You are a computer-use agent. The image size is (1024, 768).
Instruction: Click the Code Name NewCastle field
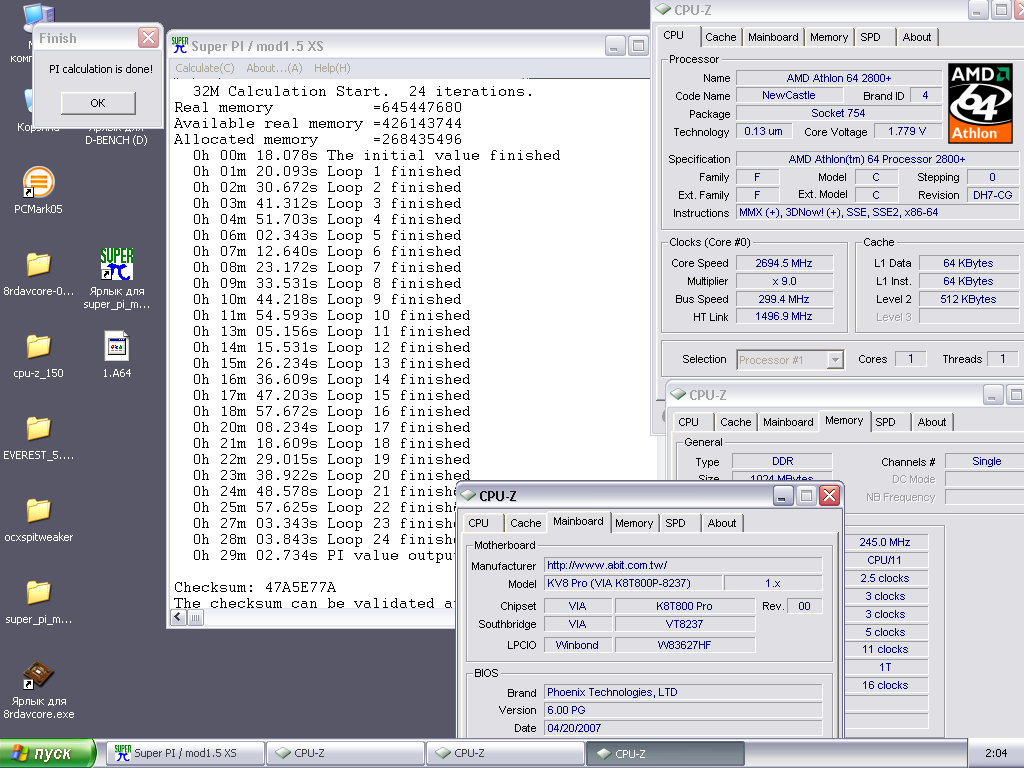coord(789,95)
